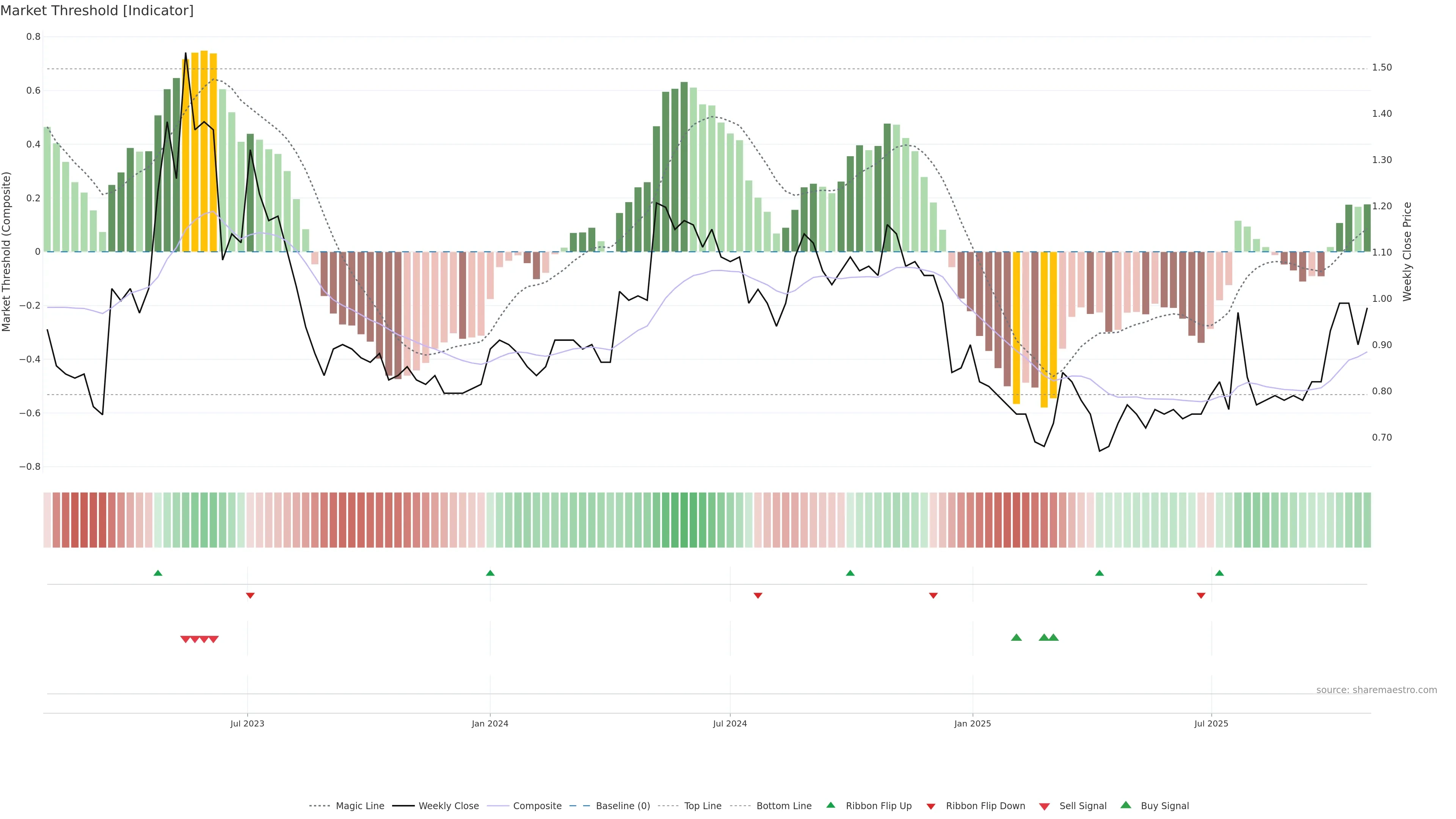Toggle Composite series in the legend

[x=537, y=806]
